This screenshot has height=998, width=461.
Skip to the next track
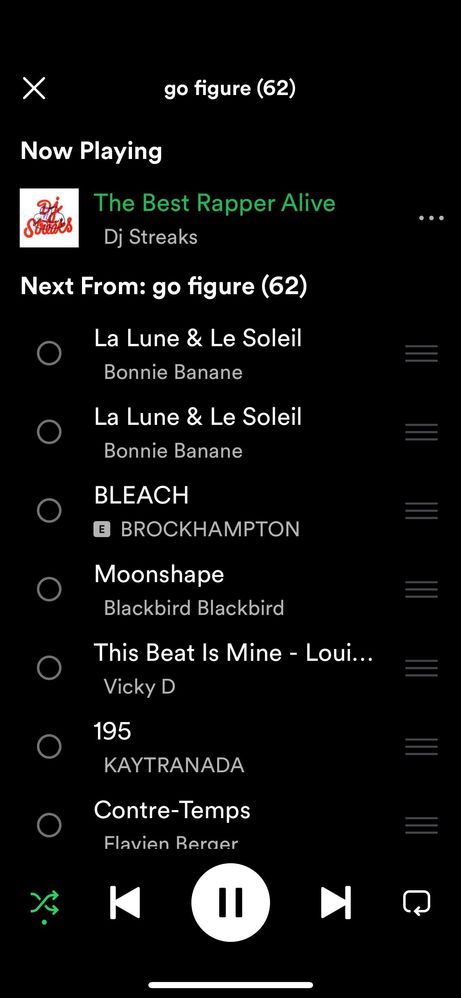(x=336, y=903)
